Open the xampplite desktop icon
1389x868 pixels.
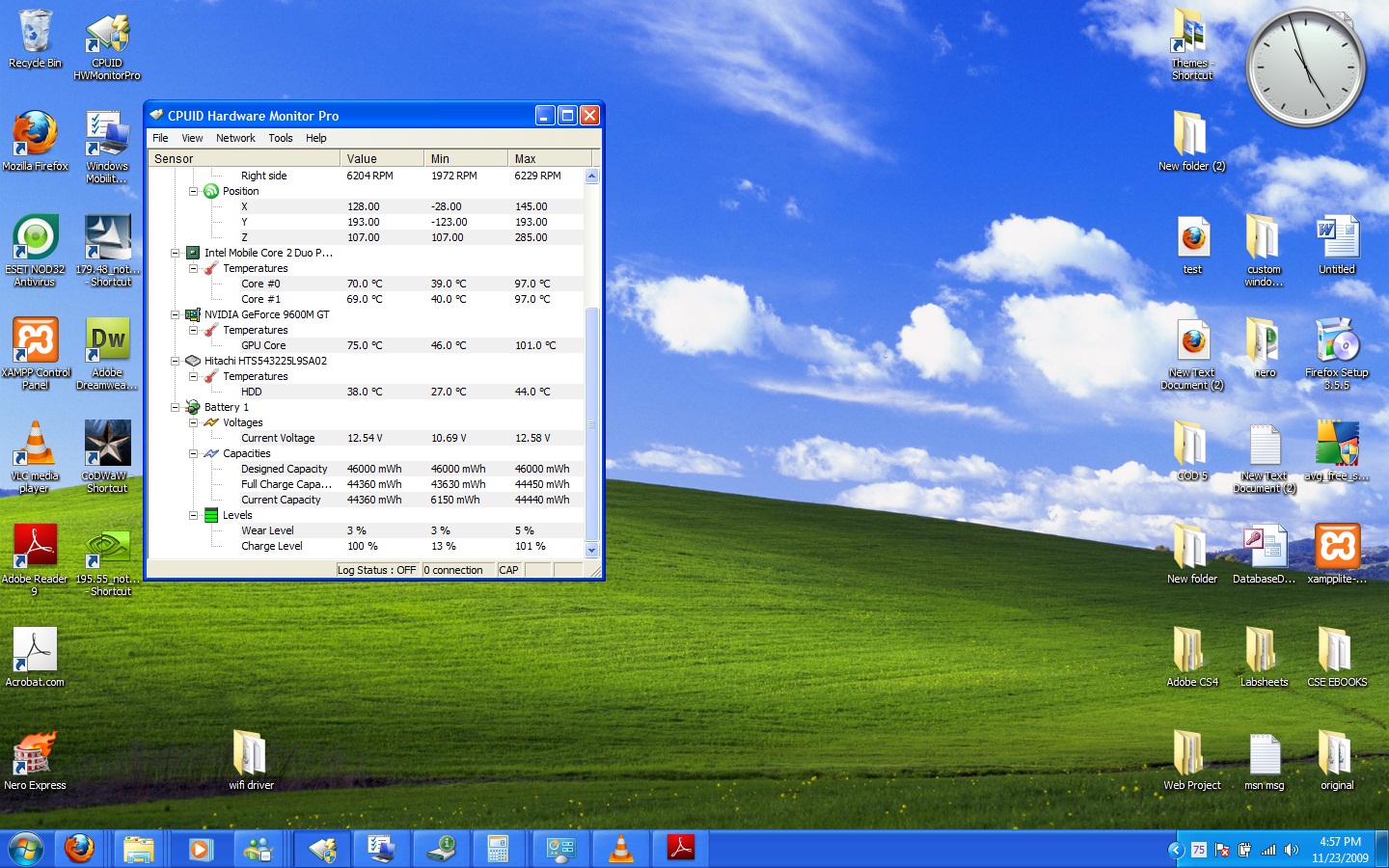tap(1337, 554)
